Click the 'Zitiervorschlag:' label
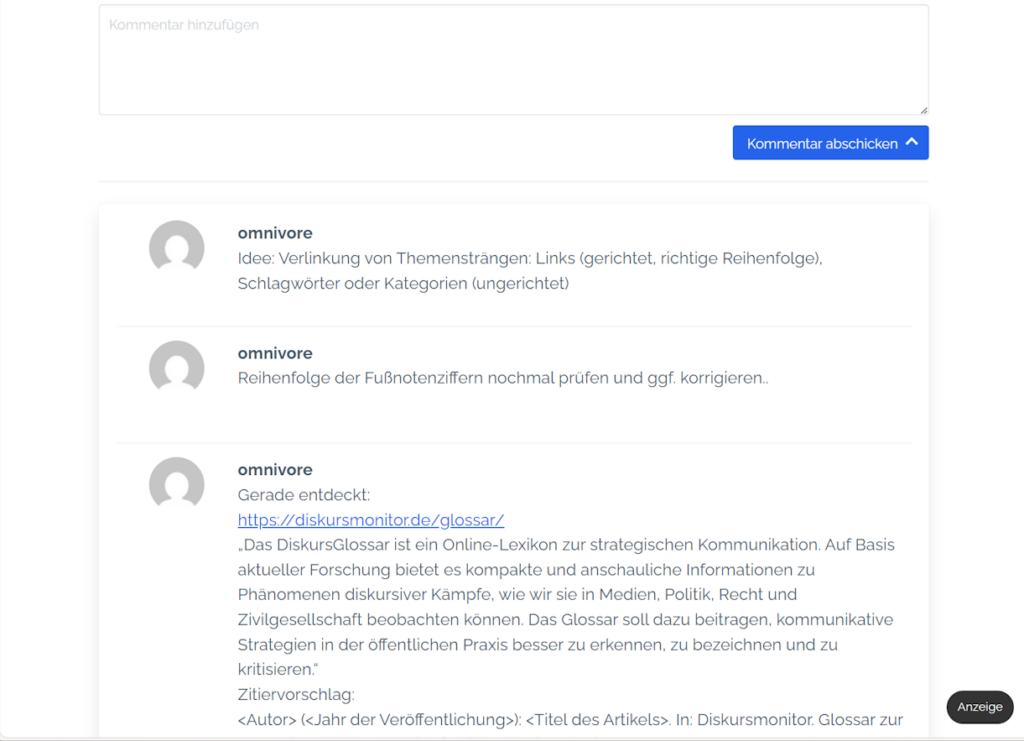Viewport: 1024px width, 741px height. click(296, 694)
